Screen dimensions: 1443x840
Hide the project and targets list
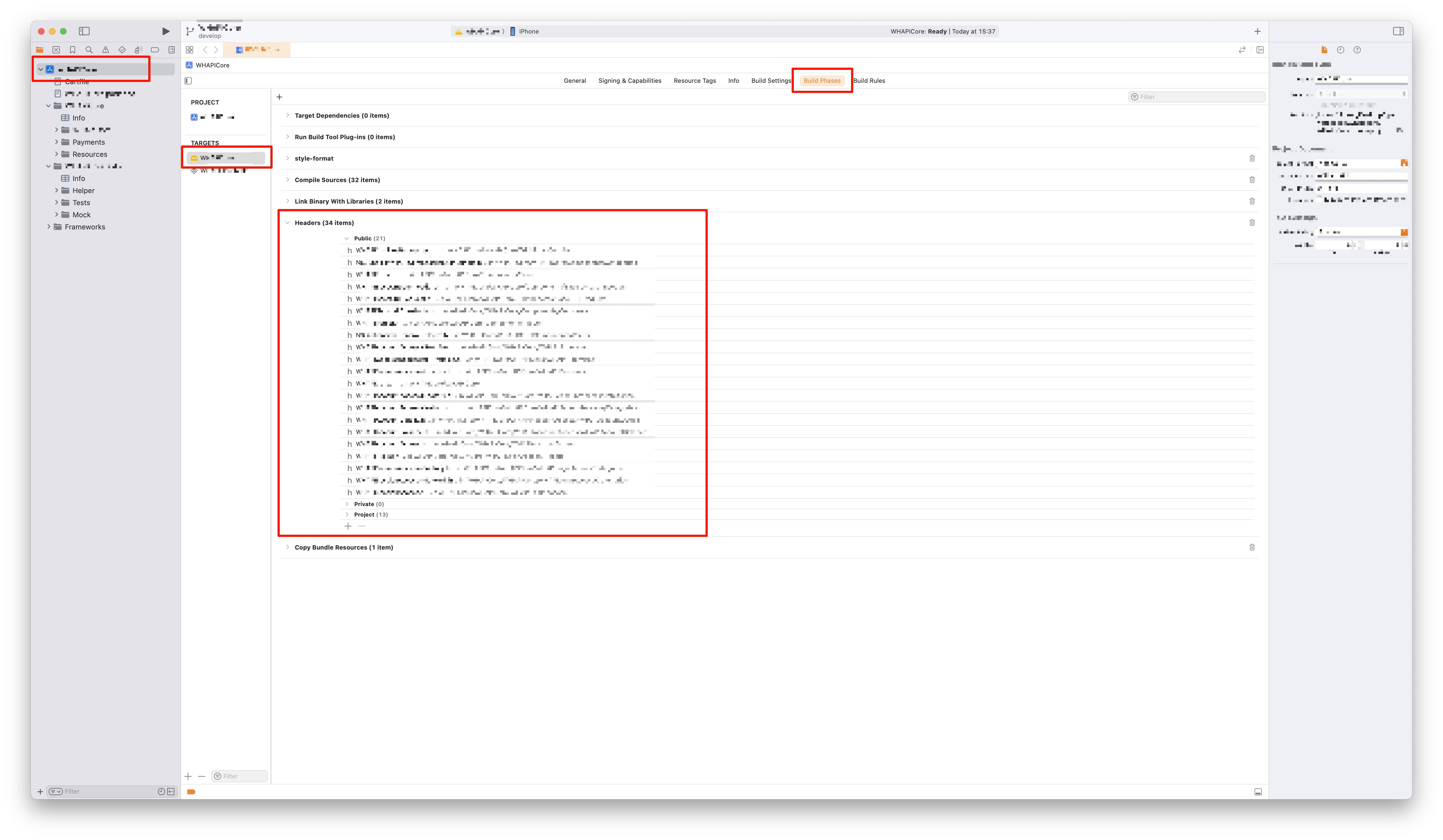pyautogui.click(x=188, y=81)
